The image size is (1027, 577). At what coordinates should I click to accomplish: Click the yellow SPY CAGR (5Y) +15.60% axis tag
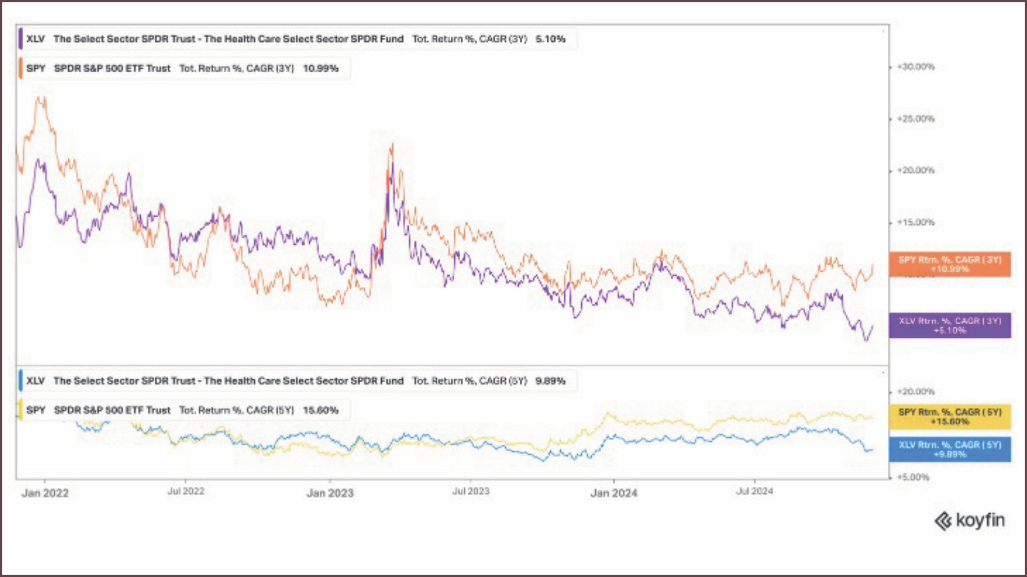point(950,417)
